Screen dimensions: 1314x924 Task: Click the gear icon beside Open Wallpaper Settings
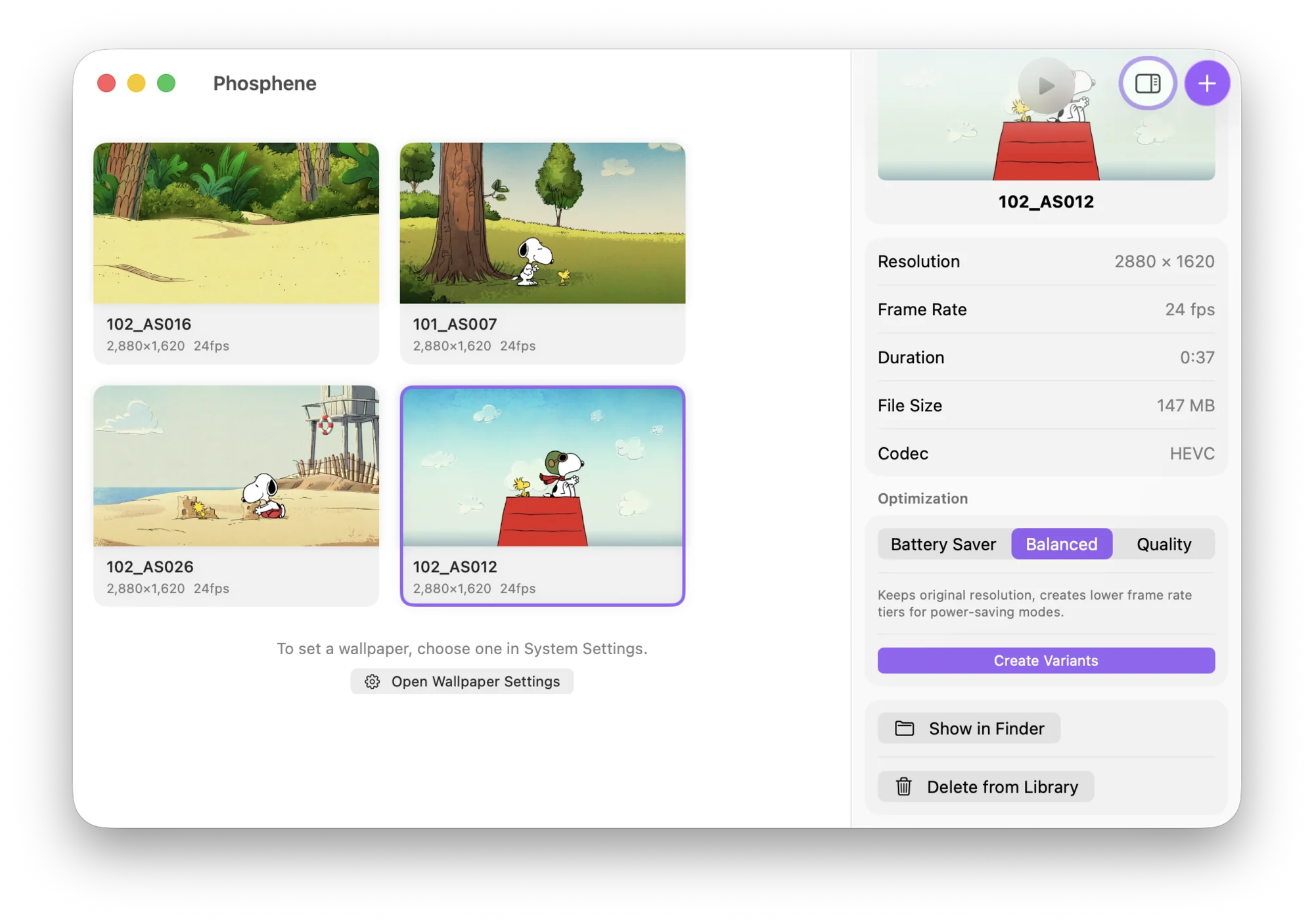373,682
